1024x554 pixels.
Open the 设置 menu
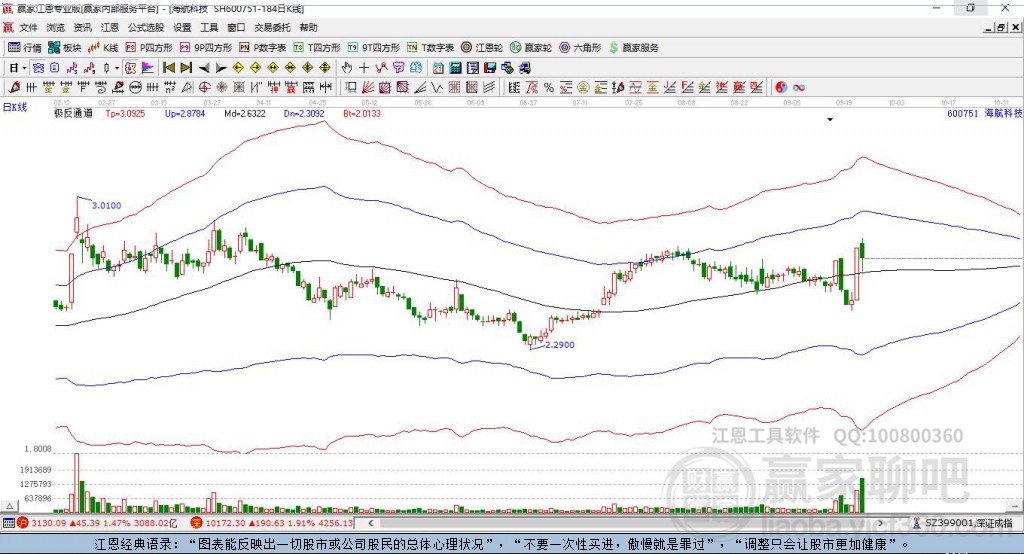coord(182,27)
